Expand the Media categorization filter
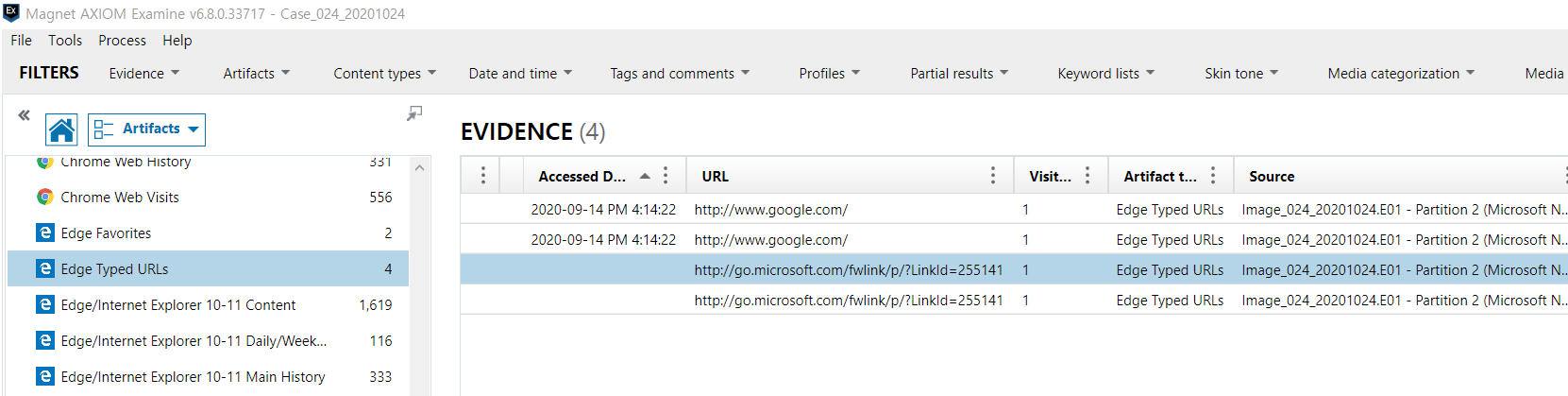The width and height of the screenshot is (1568, 396). tap(1401, 73)
